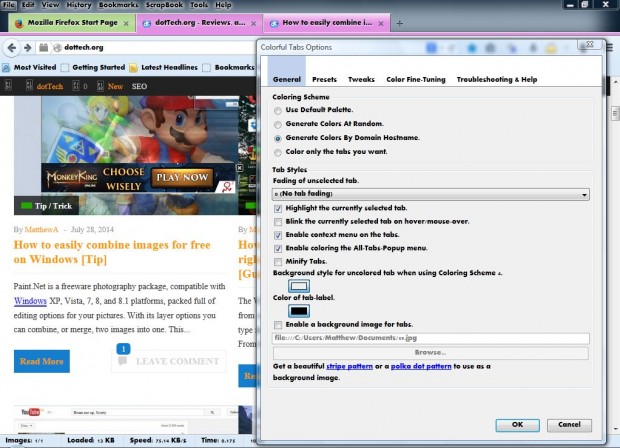The width and height of the screenshot is (620, 448).
Task: Select Color only the tabs you want
Action: [x=278, y=152]
